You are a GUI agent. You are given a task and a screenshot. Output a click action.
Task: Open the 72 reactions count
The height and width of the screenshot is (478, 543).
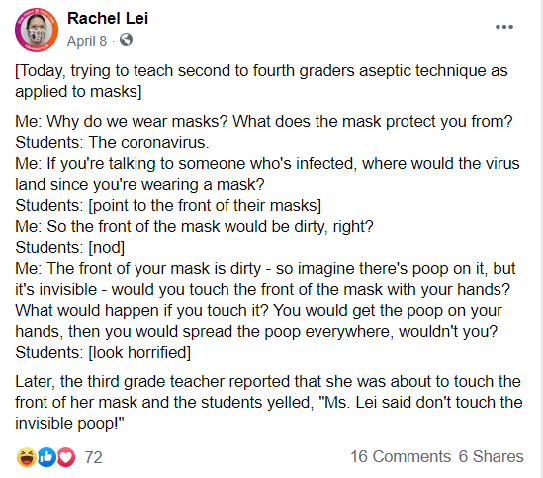(x=94, y=457)
